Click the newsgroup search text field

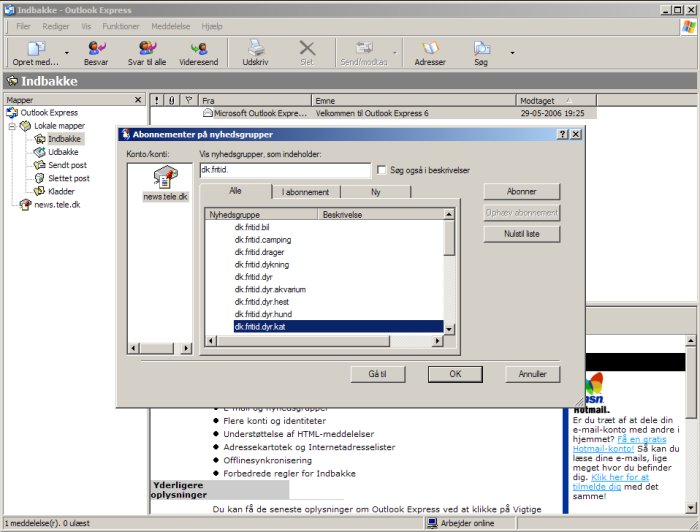coord(284,171)
